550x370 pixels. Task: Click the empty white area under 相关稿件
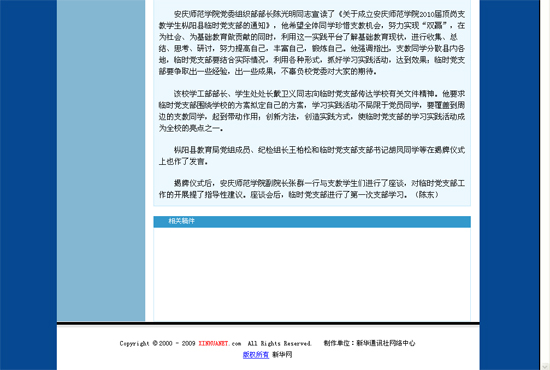(x=312, y=274)
